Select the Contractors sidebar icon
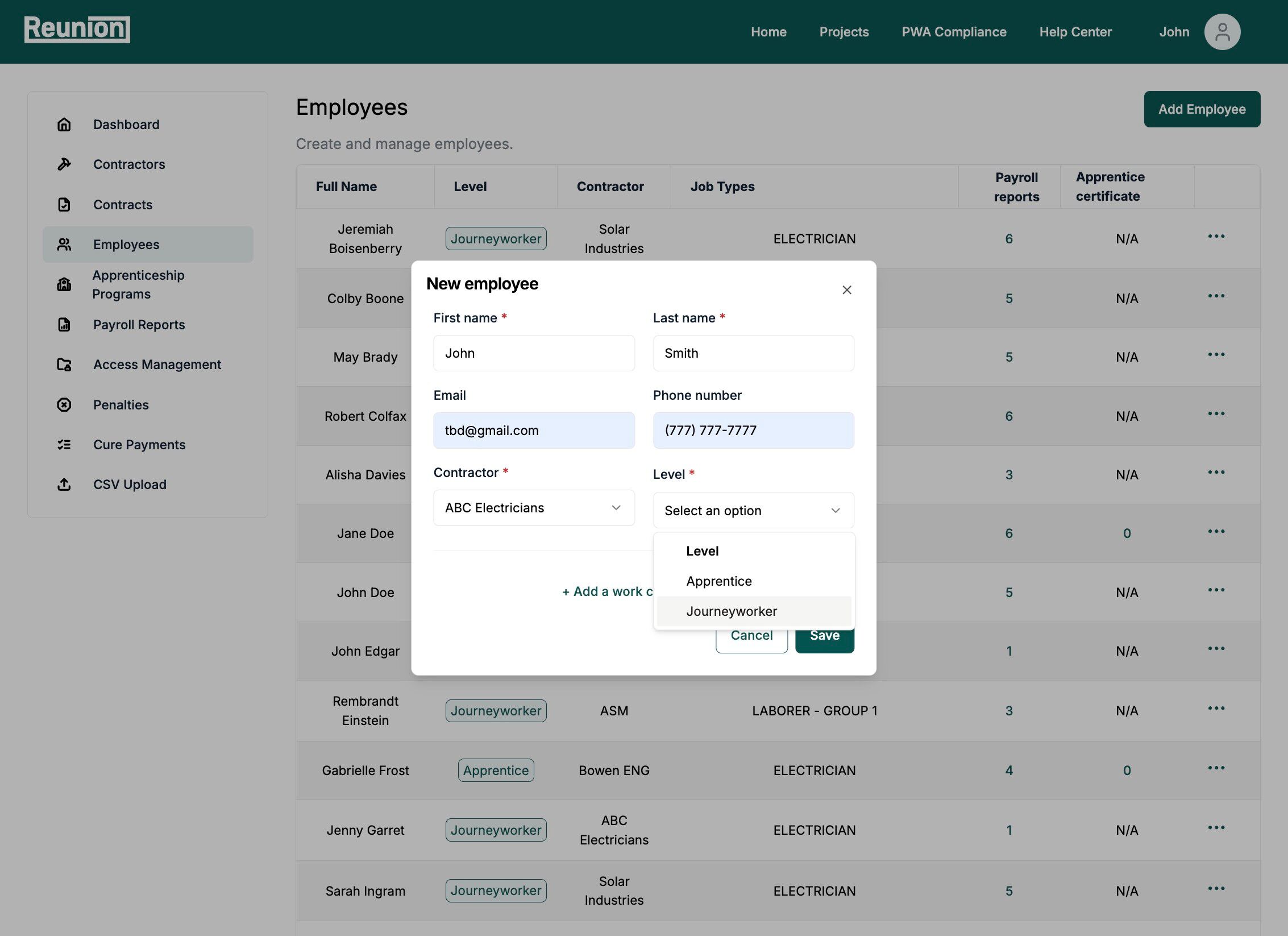This screenshot has width=1288, height=936. (x=63, y=164)
